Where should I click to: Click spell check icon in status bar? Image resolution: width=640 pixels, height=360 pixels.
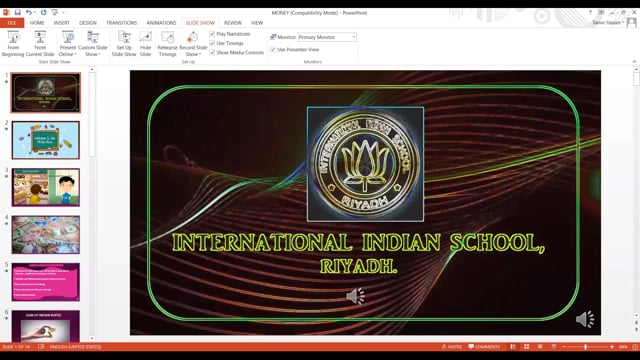pyautogui.click(x=41, y=347)
